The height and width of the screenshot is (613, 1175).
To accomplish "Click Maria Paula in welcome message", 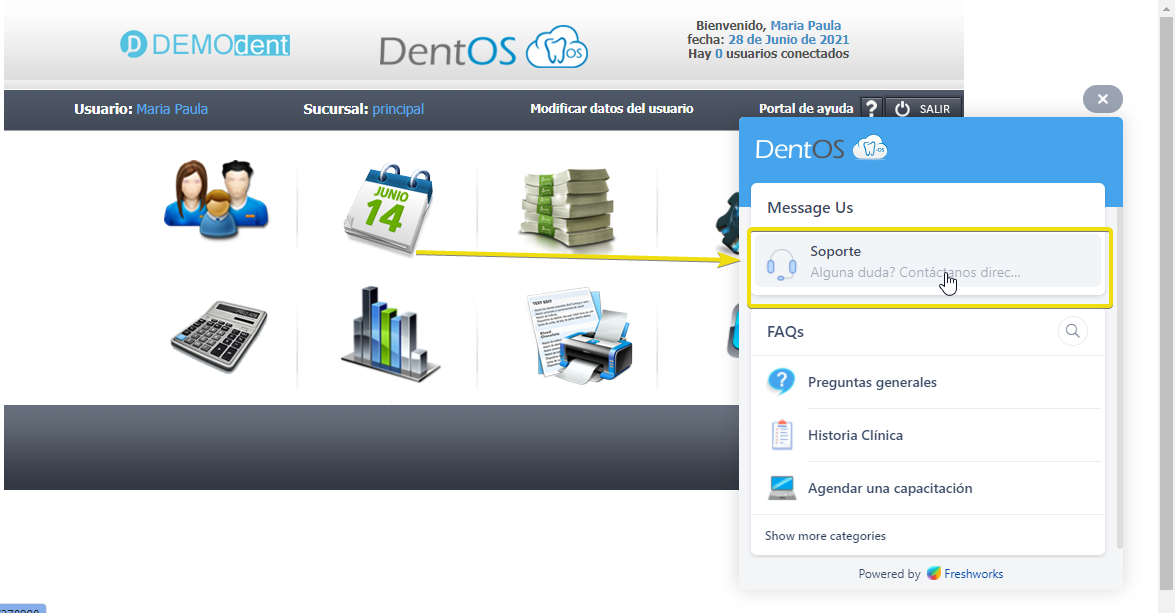I will point(806,25).
